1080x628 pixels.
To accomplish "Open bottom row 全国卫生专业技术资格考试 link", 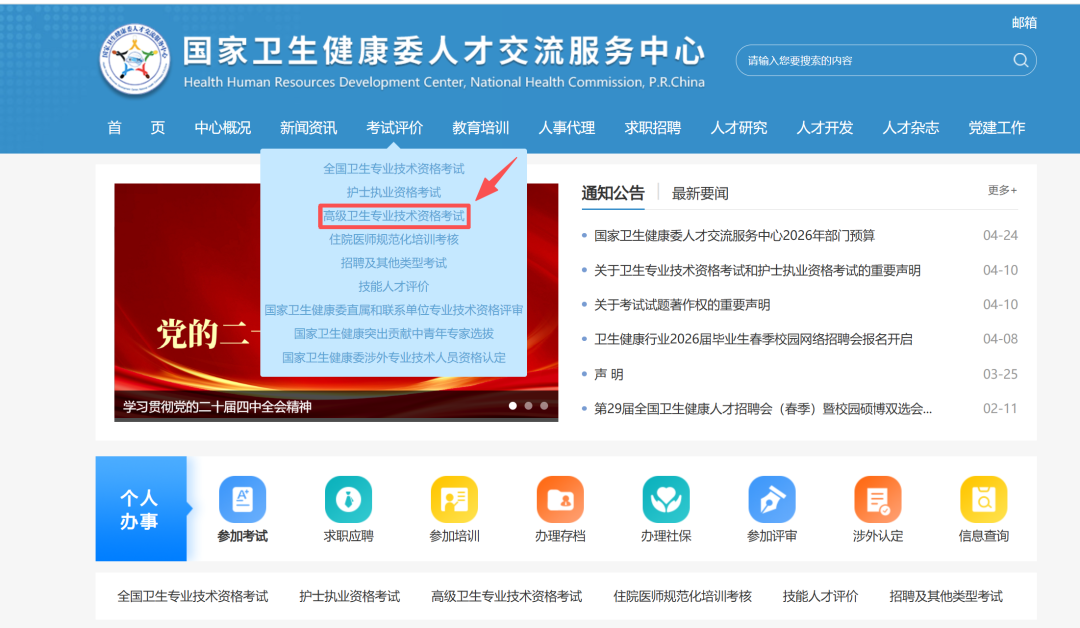I will 193,596.
